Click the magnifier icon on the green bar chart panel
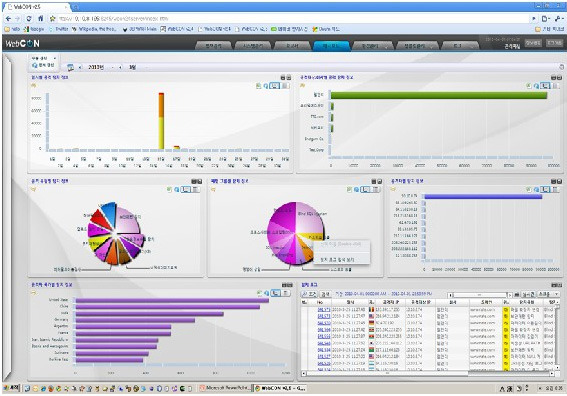Screen dimensions: 567x396 (536, 86)
